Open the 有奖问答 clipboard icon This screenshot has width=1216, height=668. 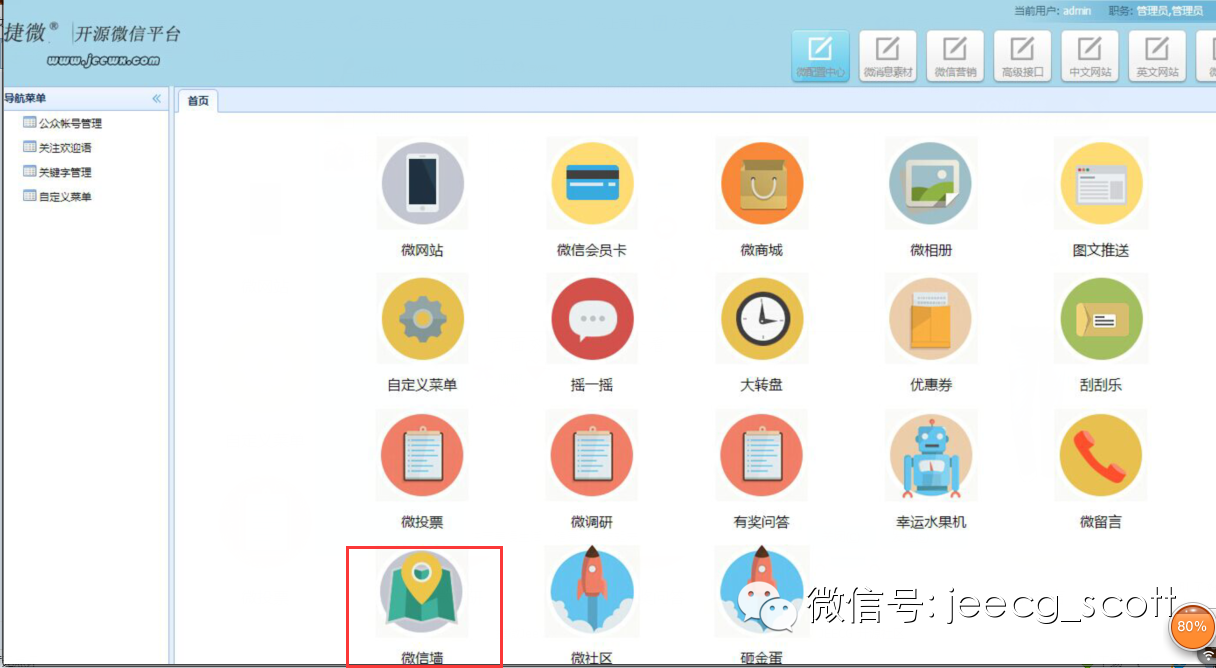(x=762, y=455)
